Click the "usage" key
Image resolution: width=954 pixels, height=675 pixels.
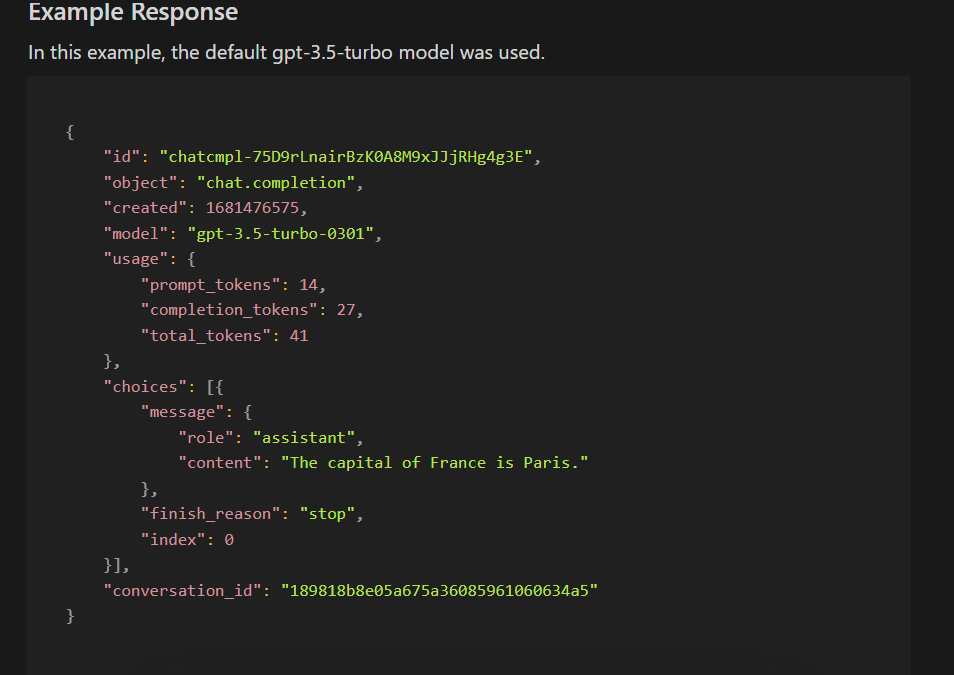click(136, 259)
